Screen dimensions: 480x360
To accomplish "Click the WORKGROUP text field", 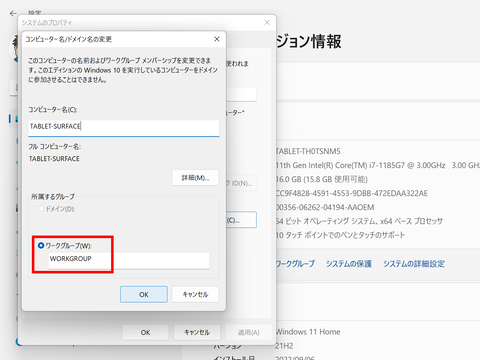I will [x=129, y=260].
